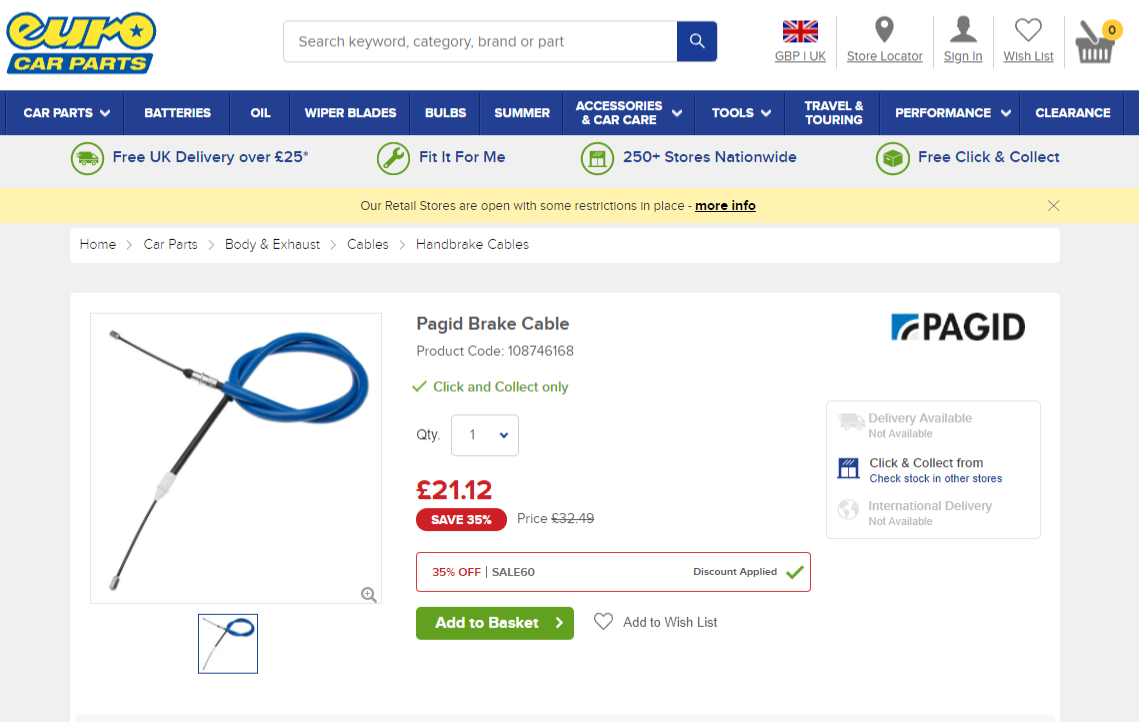Click the UK flag currency icon
This screenshot has width=1139, height=722.
click(800, 31)
